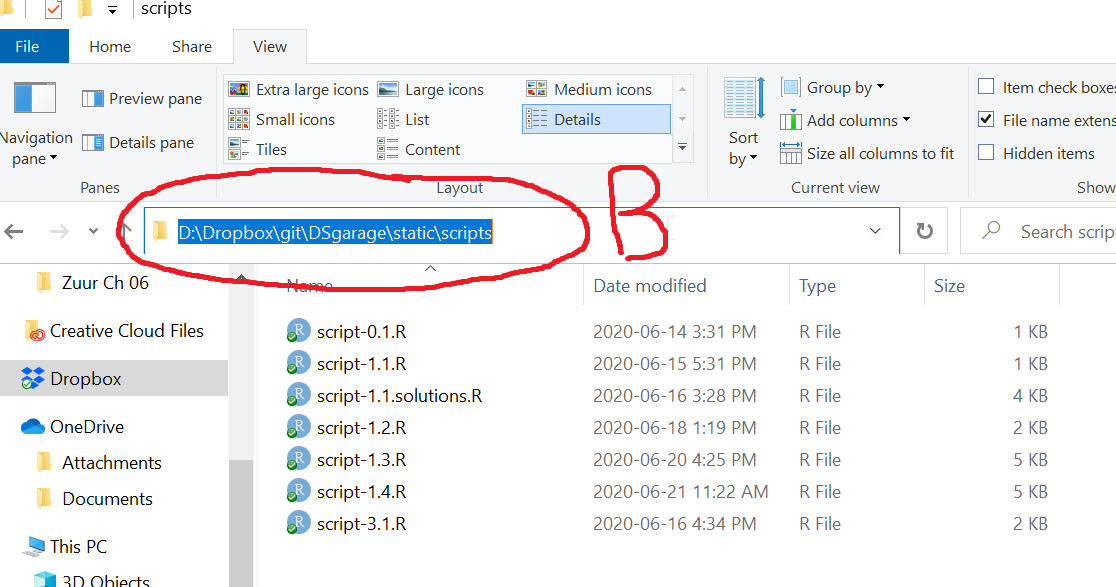Select the View ribbon tab
This screenshot has height=587, width=1116.
point(270,46)
